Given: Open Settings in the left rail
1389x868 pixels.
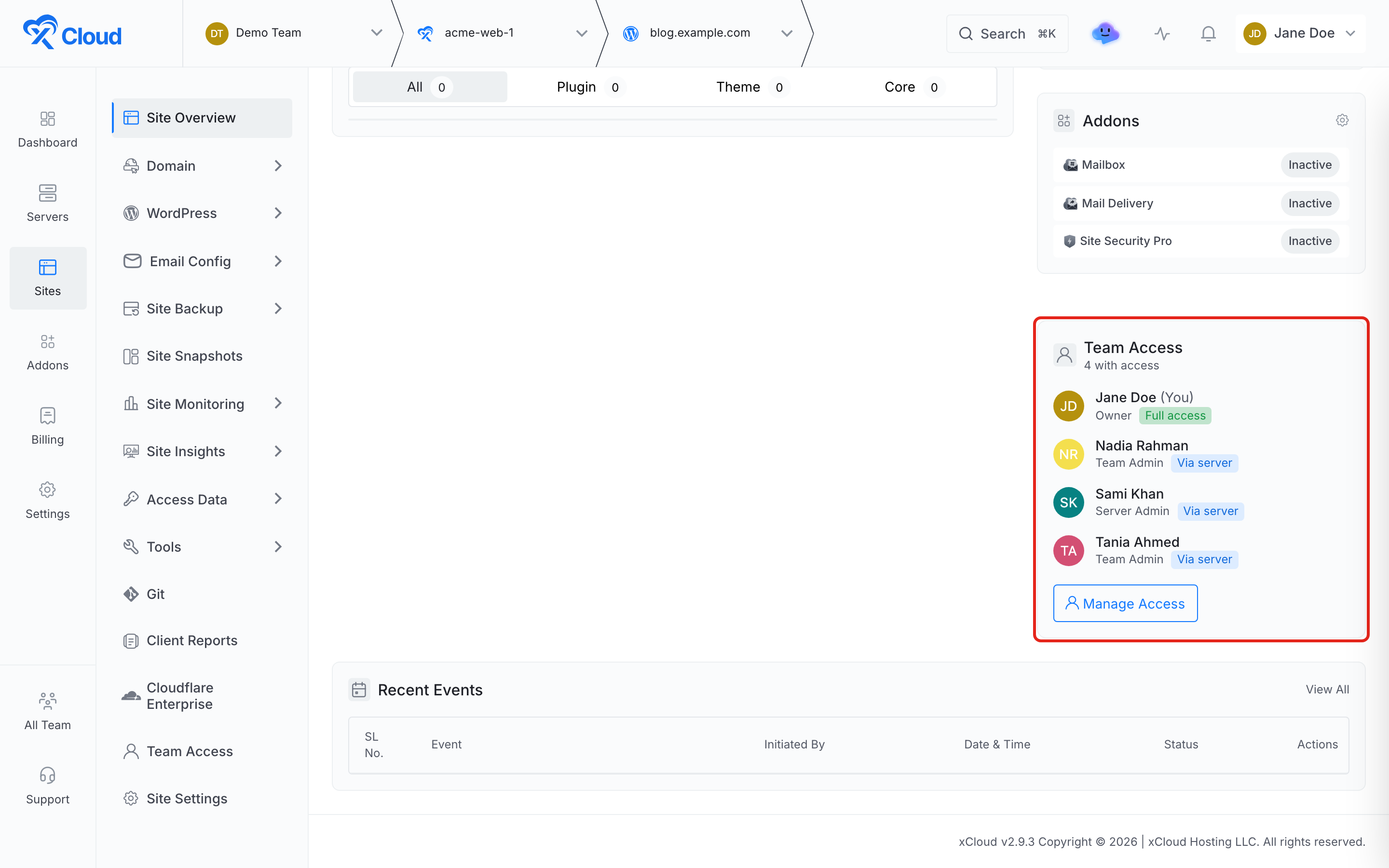Looking at the screenshot, I should (x=48, y=501).
